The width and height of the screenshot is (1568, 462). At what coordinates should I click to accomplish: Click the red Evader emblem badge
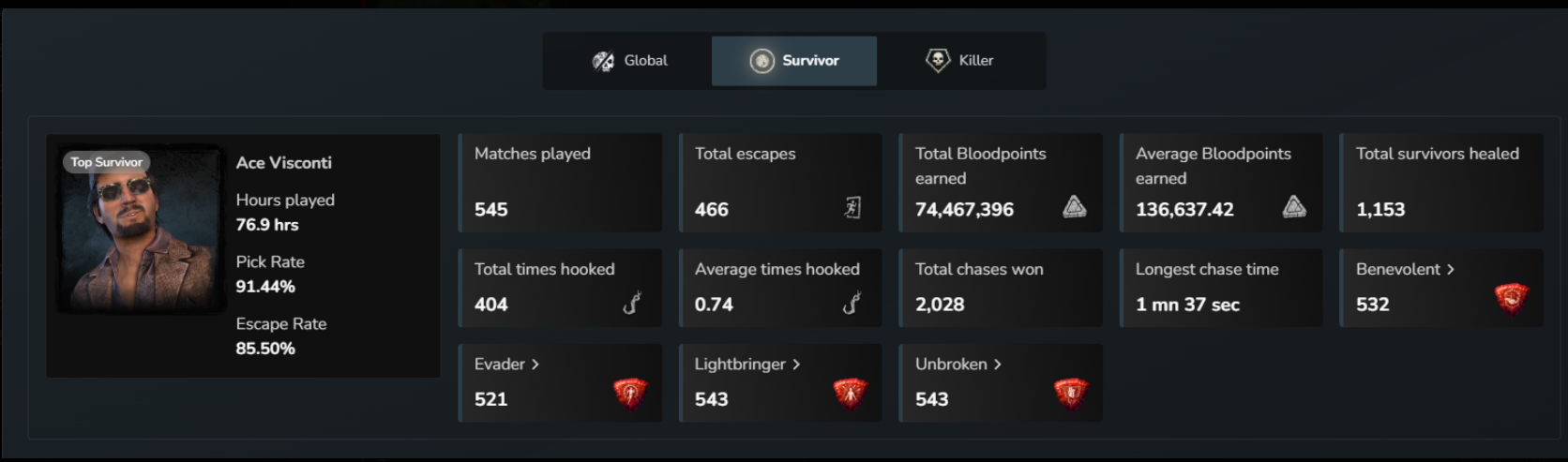[x=630, y=394]
